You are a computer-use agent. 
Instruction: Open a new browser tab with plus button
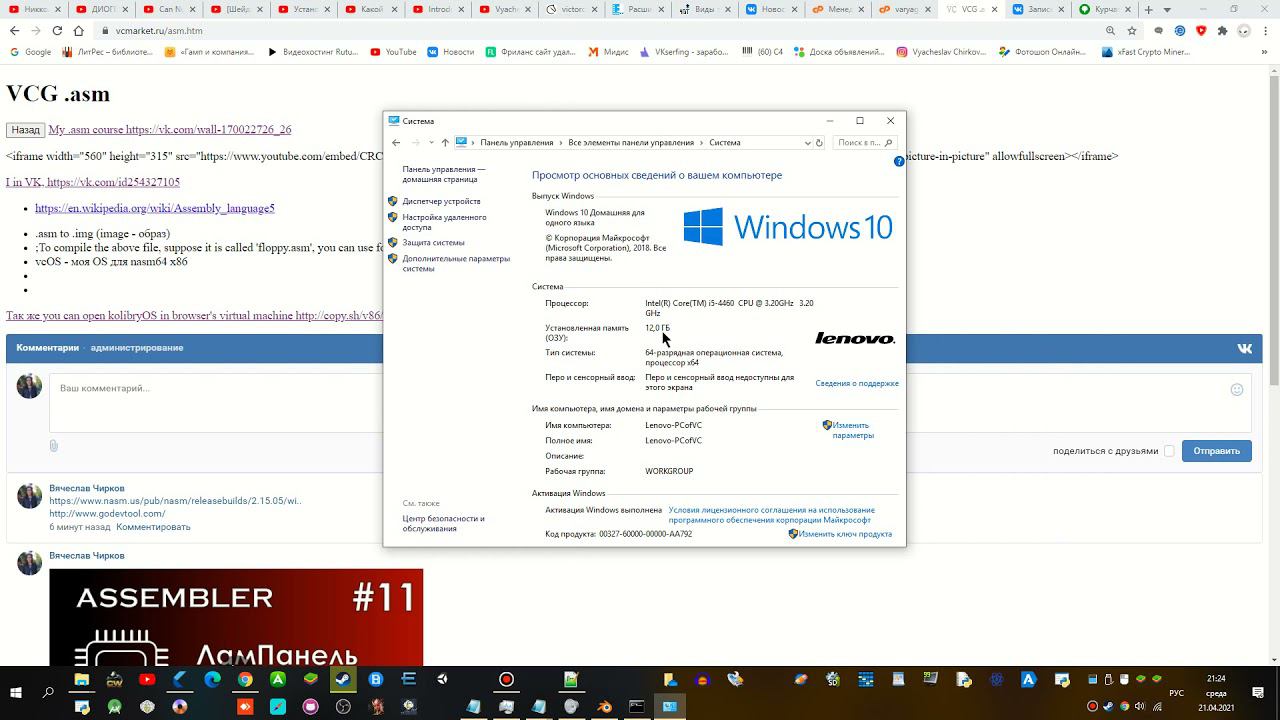(x=1149, y=10)
